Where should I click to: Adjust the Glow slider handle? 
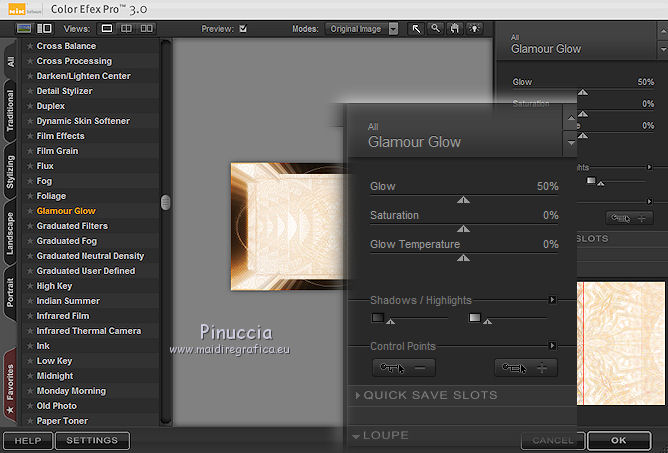pos(464,200)
